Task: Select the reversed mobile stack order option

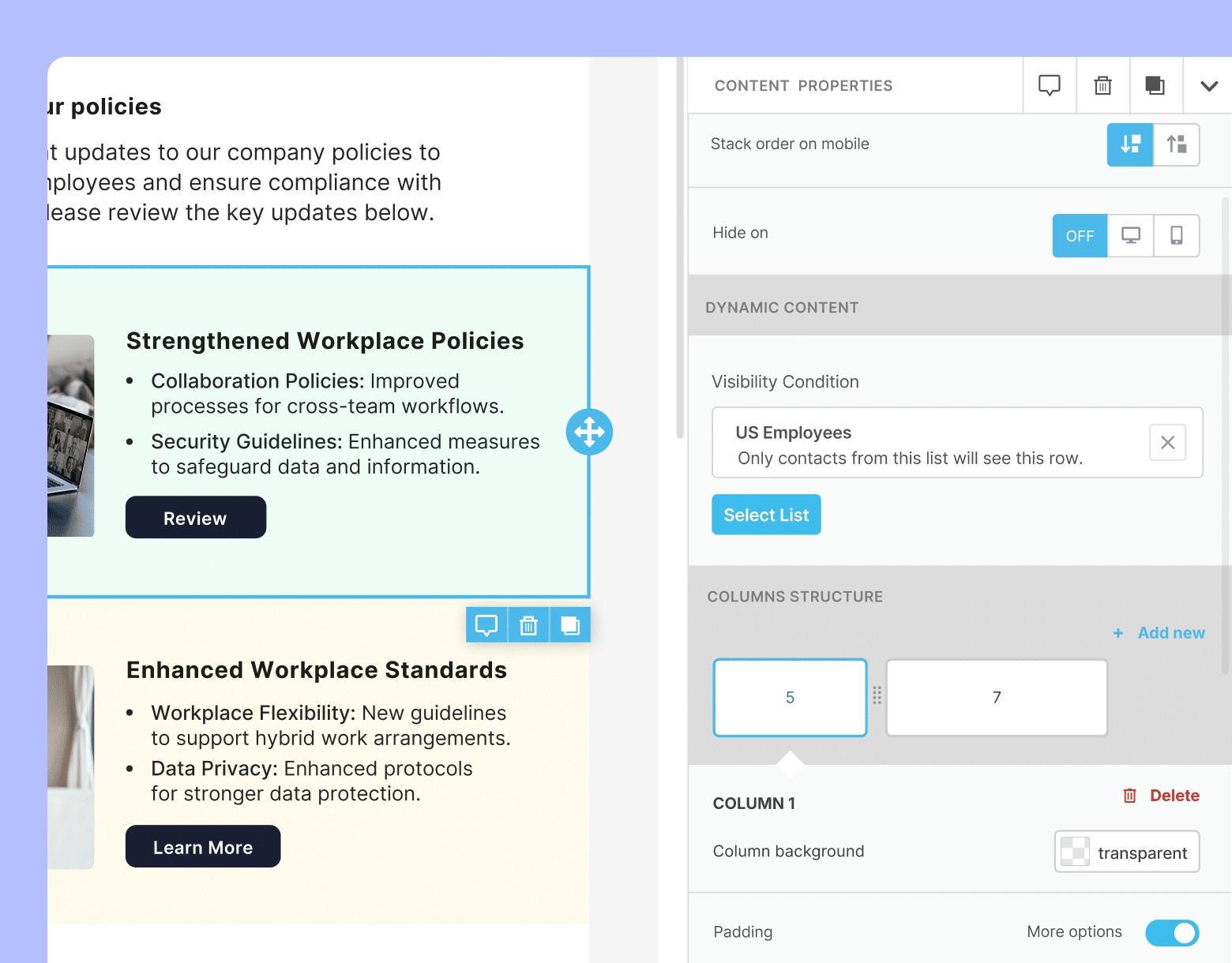Action: point(1177,144)
